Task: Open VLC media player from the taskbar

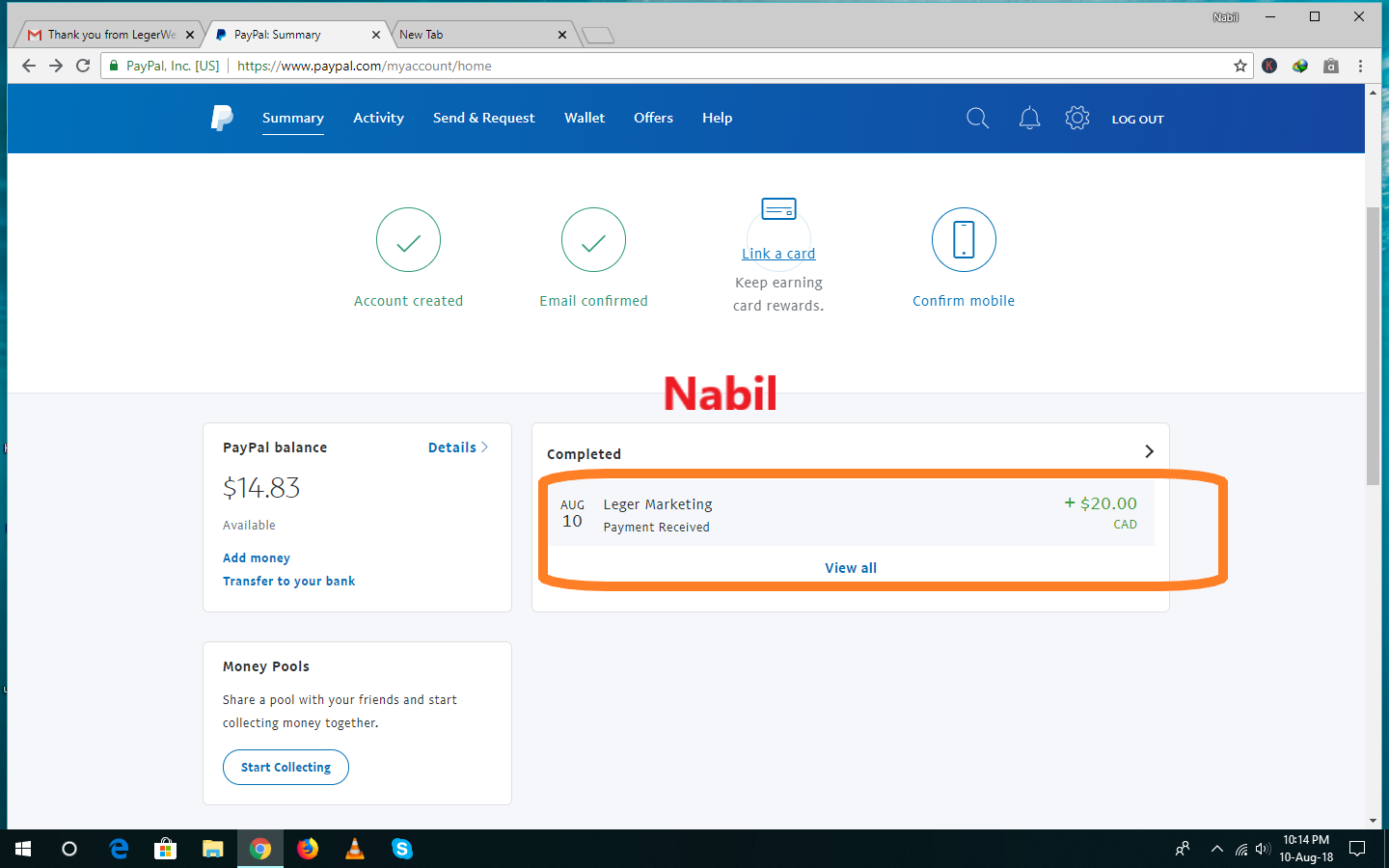Action: pyautogui.click(x=355, y=849)
